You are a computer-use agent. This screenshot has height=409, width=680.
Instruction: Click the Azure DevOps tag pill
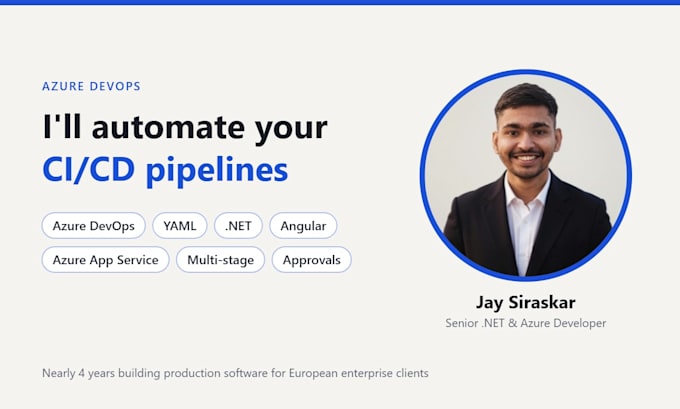coord(94,226)
